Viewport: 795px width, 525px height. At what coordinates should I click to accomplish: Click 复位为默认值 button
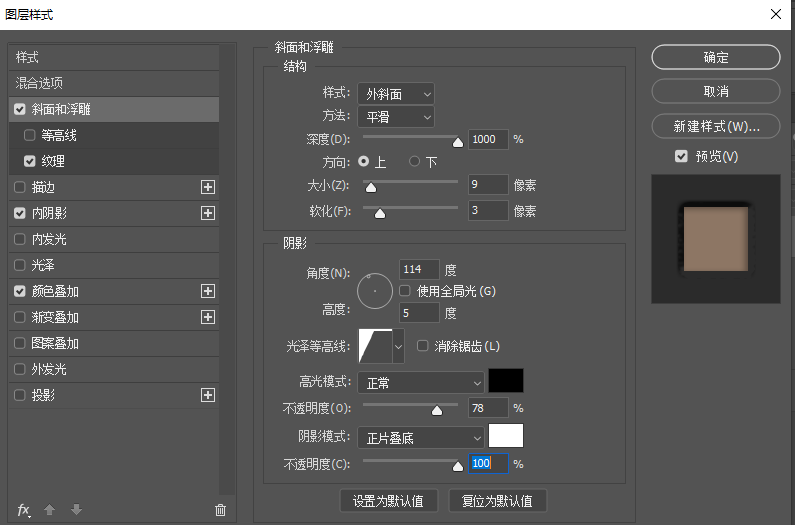[x=497, y=501]
